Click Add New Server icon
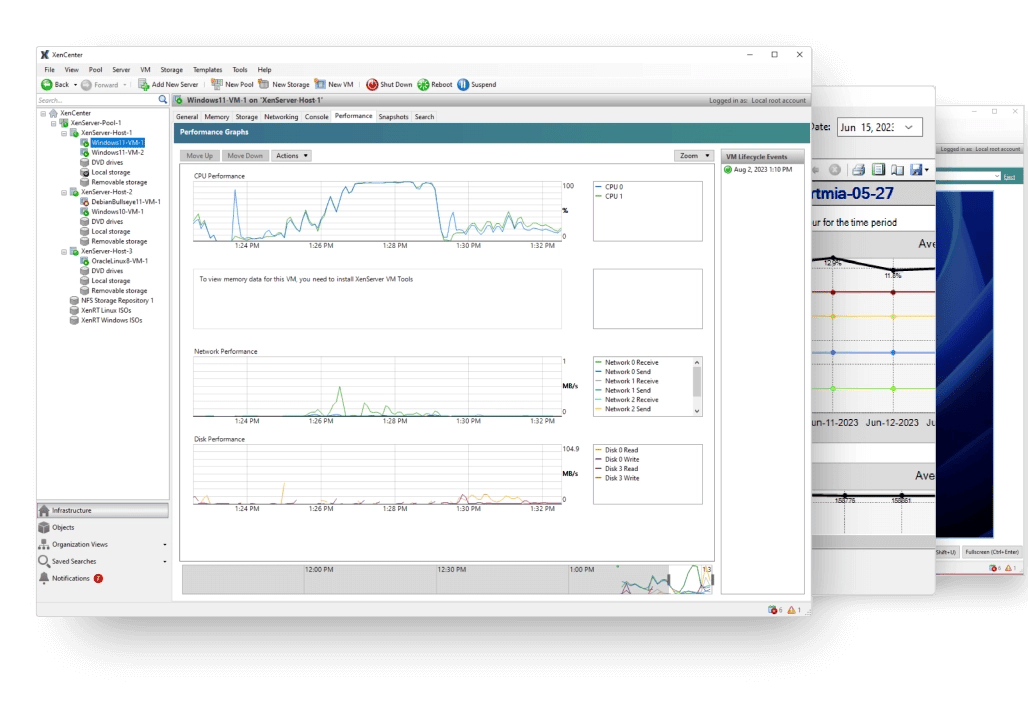 click(143, 85)
